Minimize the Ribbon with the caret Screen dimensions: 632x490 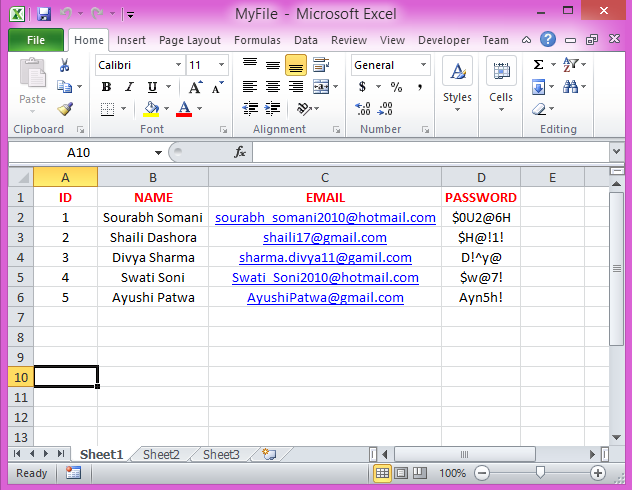tap(526, 40)
